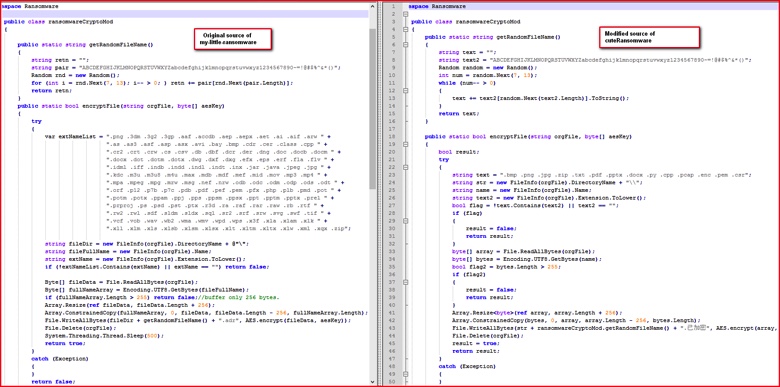Click 'bool result;' on right line 20

pos(458,152)
